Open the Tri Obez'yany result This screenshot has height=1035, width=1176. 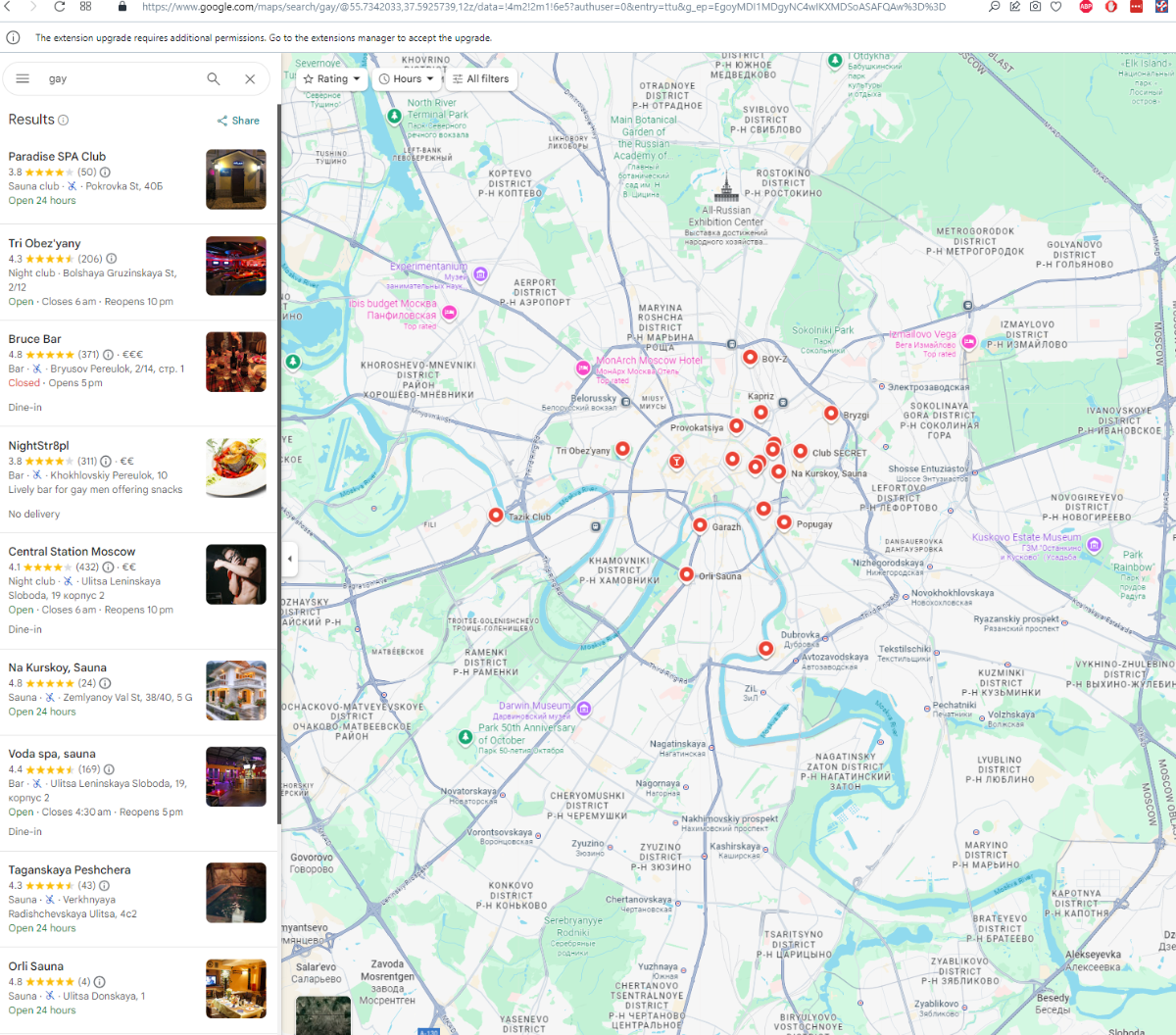click(x=139, y=272)
